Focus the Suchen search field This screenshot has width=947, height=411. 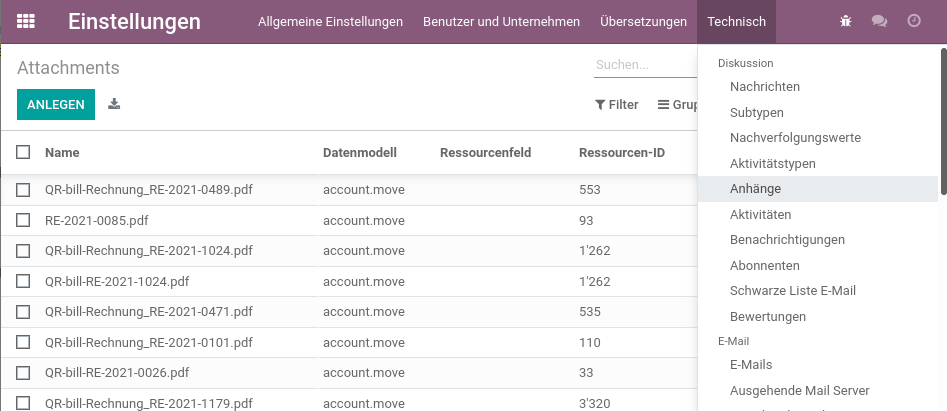(645, 65)
